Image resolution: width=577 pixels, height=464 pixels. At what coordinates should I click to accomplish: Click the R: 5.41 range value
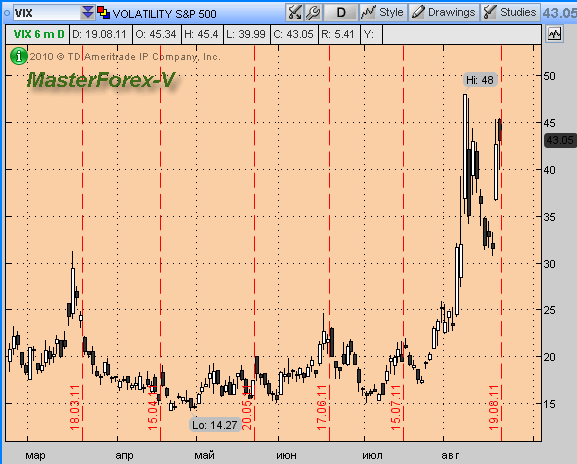[339, 35]
